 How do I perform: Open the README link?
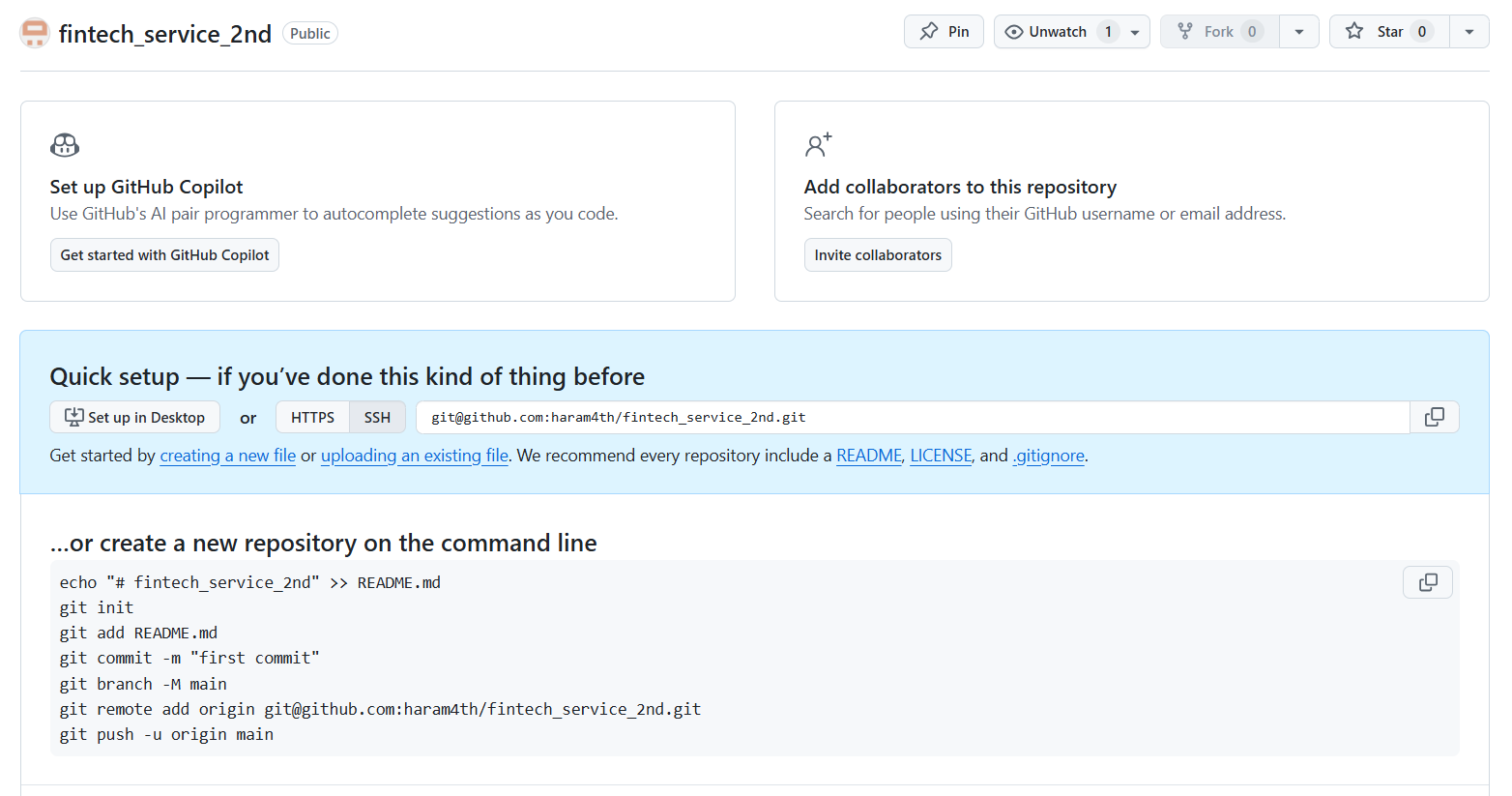[x=869, y=456]
